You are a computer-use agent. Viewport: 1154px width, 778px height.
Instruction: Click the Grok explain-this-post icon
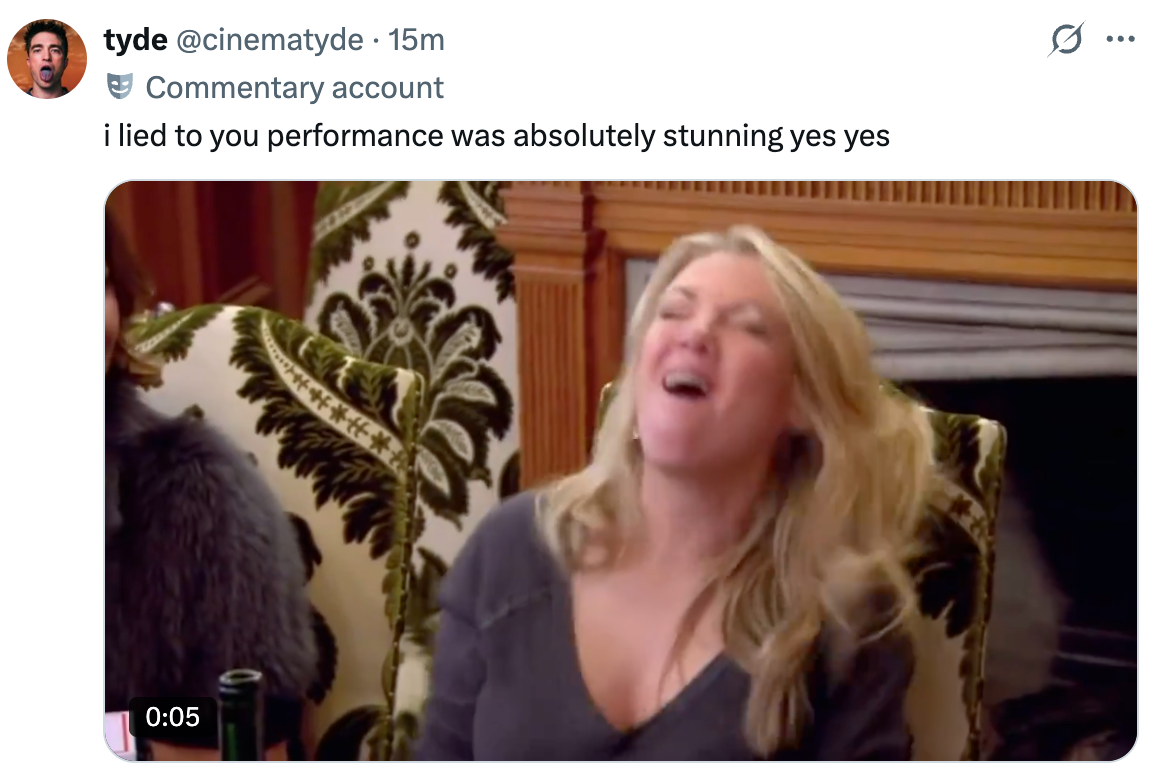click(1066, 41)
